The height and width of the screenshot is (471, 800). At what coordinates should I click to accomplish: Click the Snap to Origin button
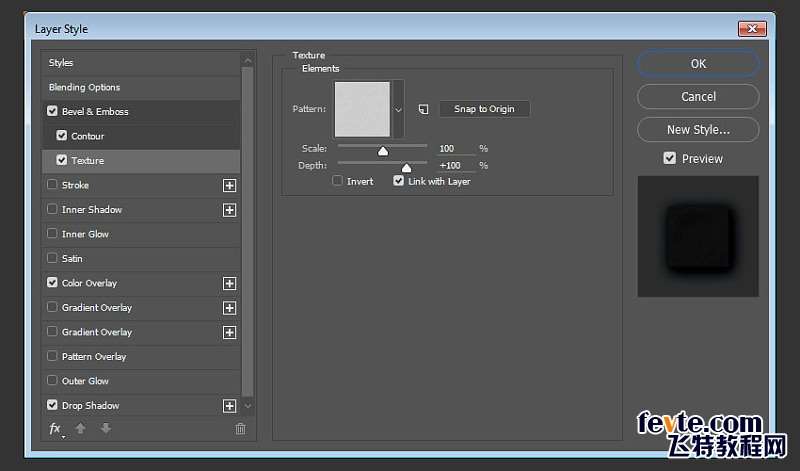pyautogui.click(x=484, y=109)
